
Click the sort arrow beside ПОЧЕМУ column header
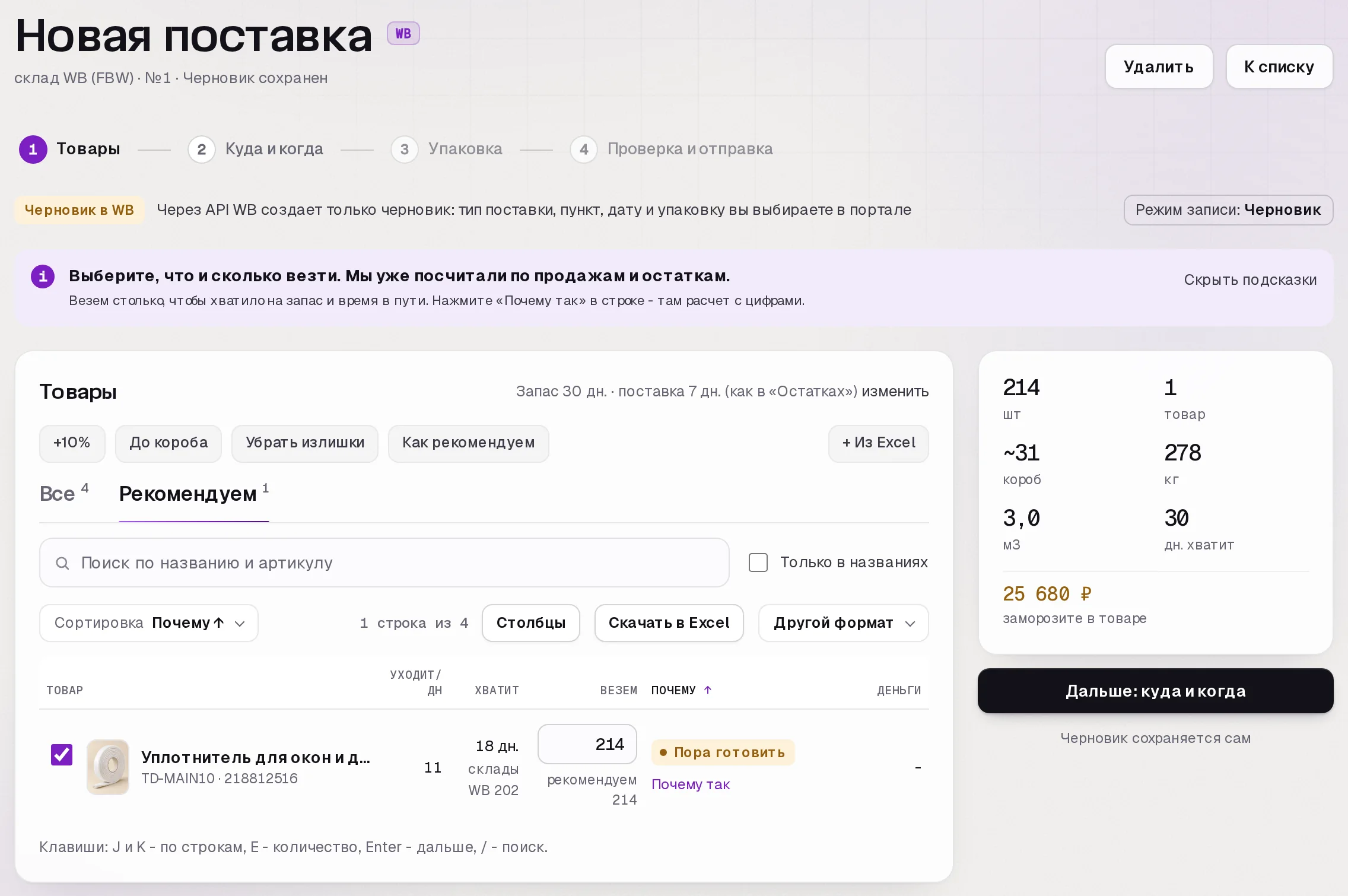pos(708,690)
